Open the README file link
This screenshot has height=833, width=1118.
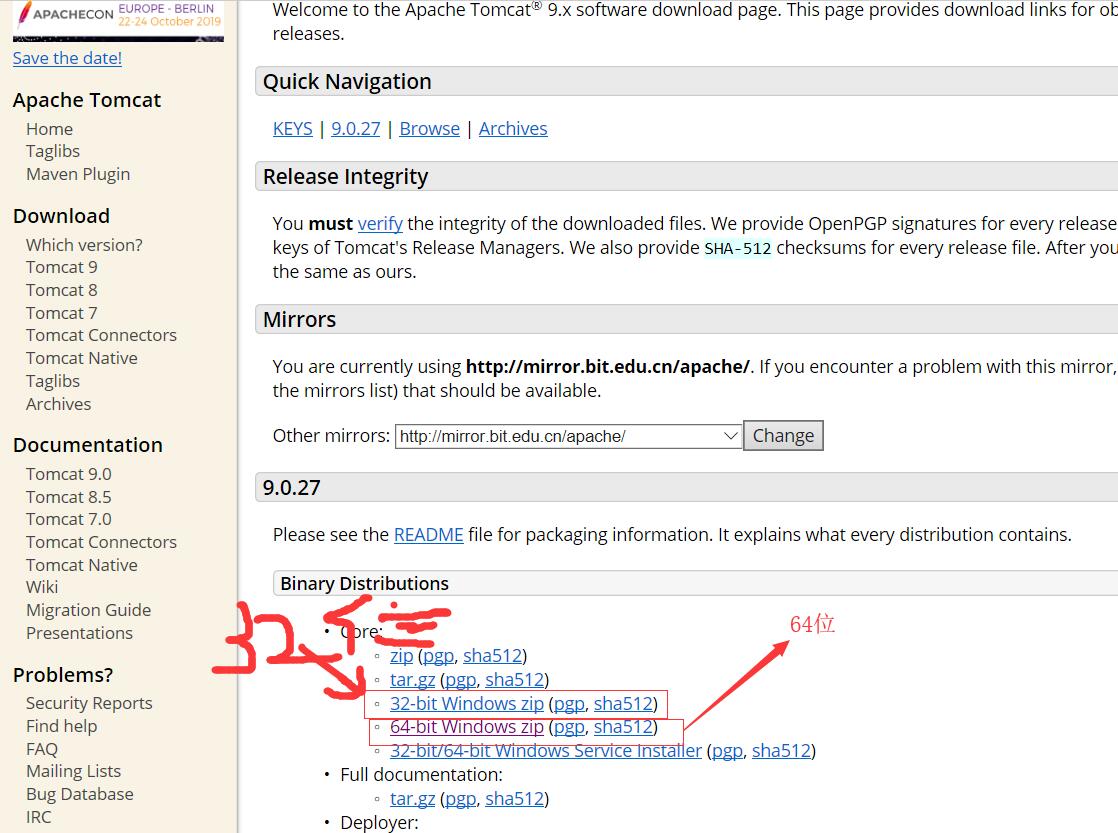(x=429, y=534)
